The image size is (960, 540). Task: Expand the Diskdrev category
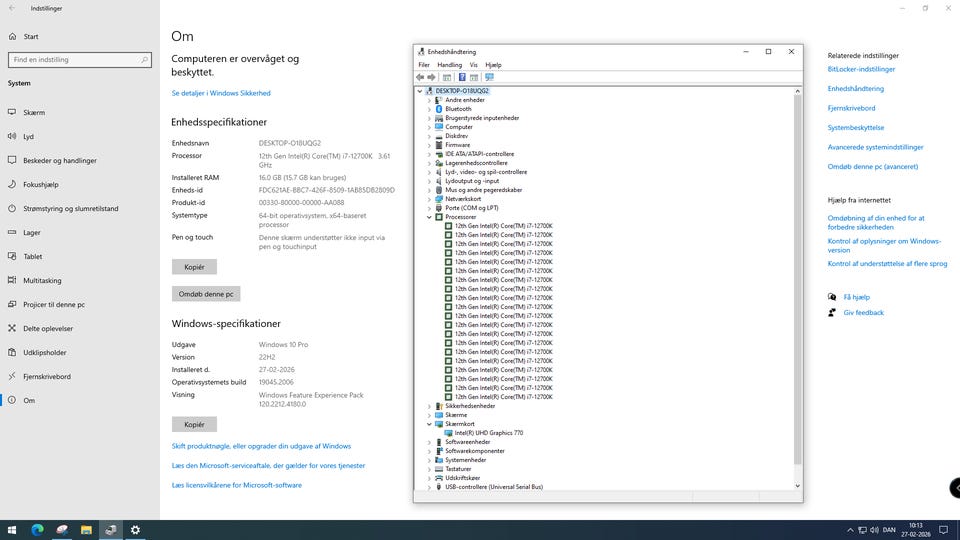(429, 136)
